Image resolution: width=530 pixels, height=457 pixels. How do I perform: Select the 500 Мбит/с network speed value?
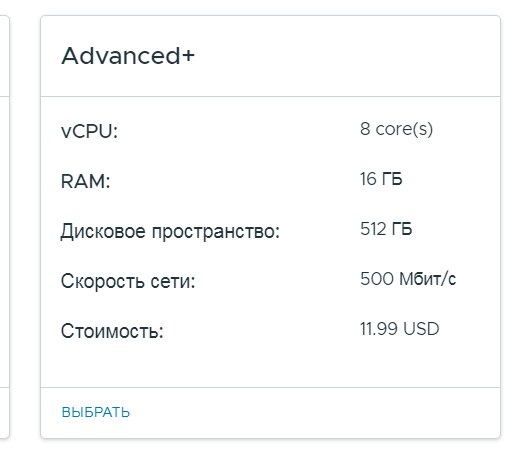click(408, 279)
